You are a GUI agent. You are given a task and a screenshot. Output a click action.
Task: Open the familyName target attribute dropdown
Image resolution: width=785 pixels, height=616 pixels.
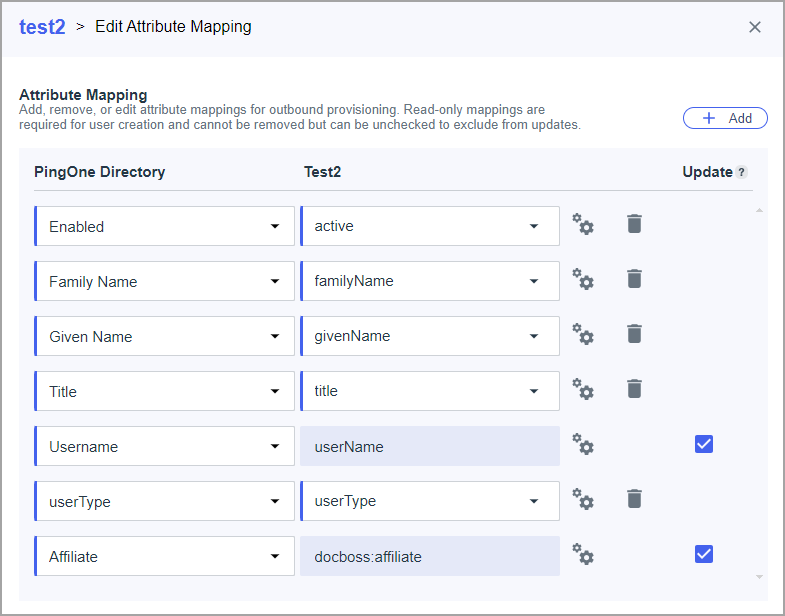point(430,281)
